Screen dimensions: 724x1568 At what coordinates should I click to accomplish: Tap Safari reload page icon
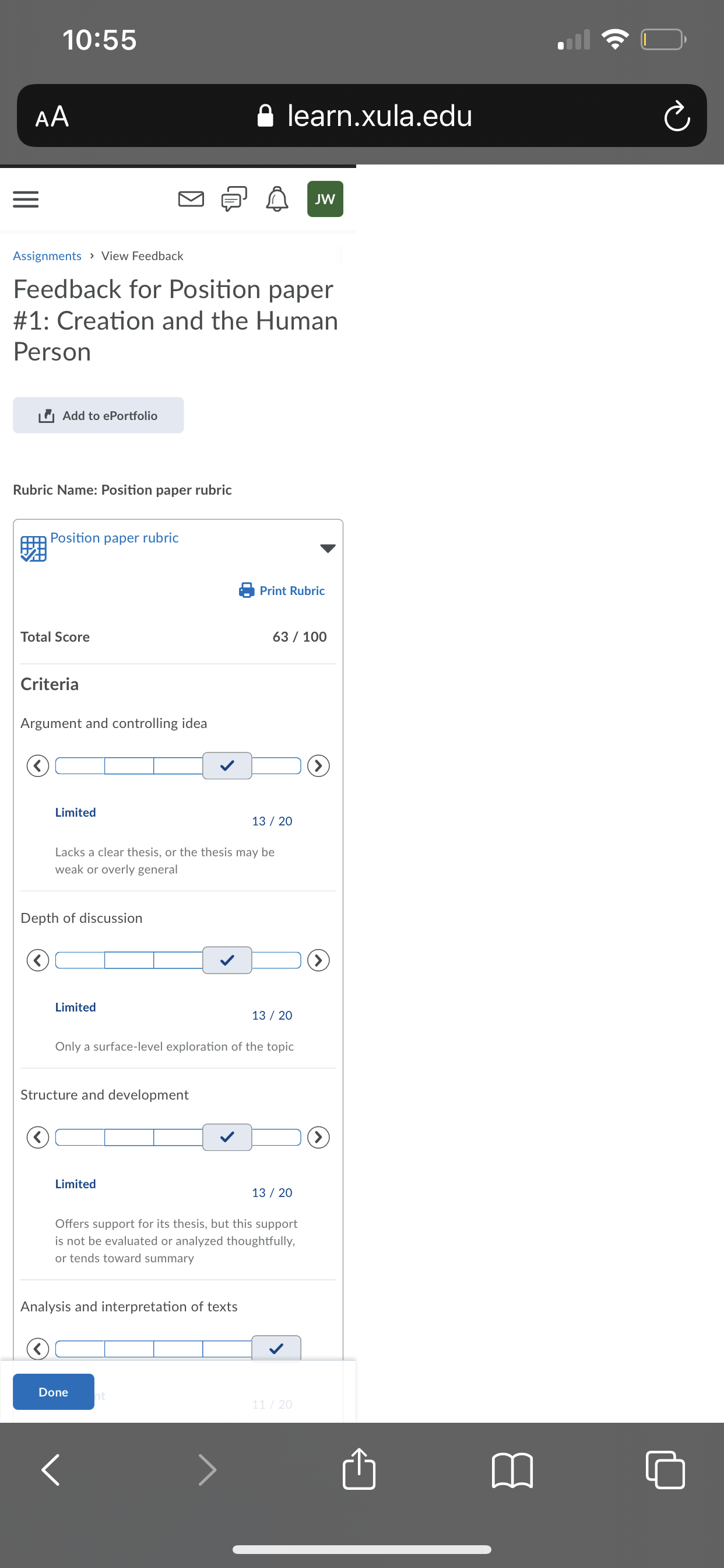pyautogui.click(x=677, y=116)
